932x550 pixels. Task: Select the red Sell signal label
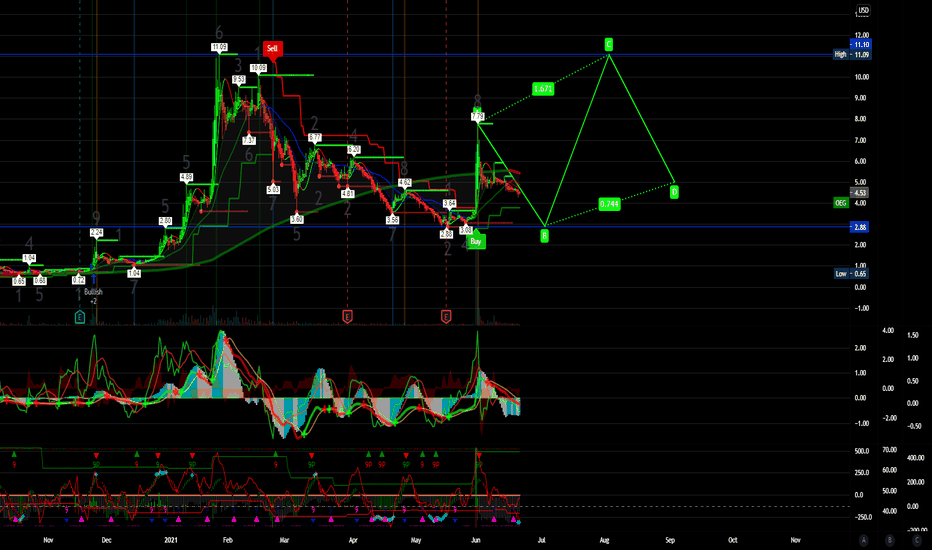point(272,49)
